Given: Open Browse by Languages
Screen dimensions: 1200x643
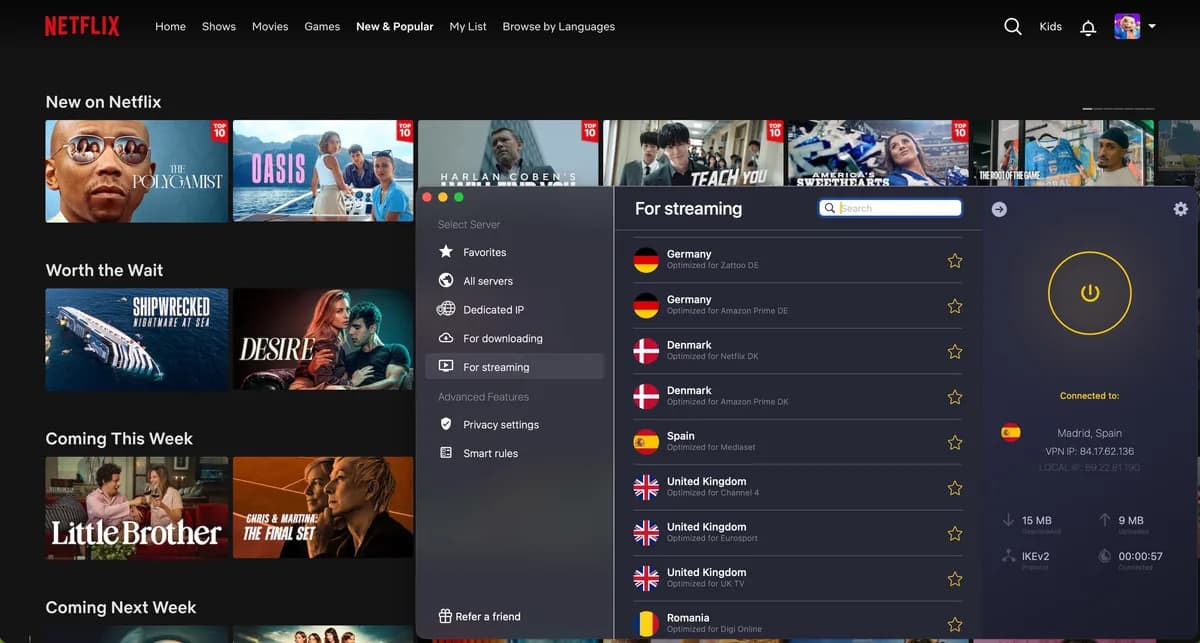Looking at the screenshot, I should click(559, 27).
